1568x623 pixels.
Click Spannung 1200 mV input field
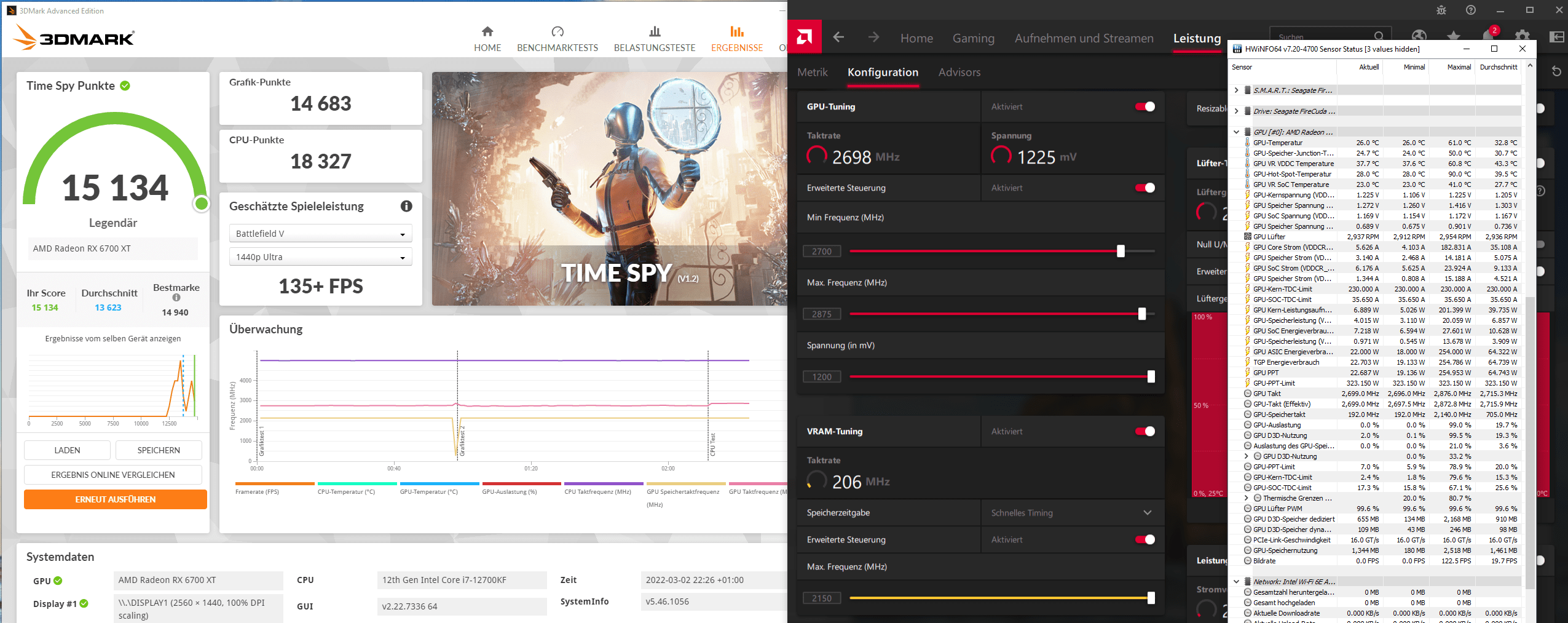click(x=822, y=376)
